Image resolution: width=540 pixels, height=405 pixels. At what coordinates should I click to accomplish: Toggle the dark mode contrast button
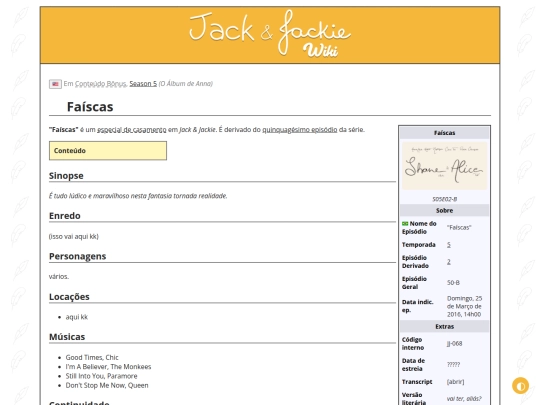[520, 386]
